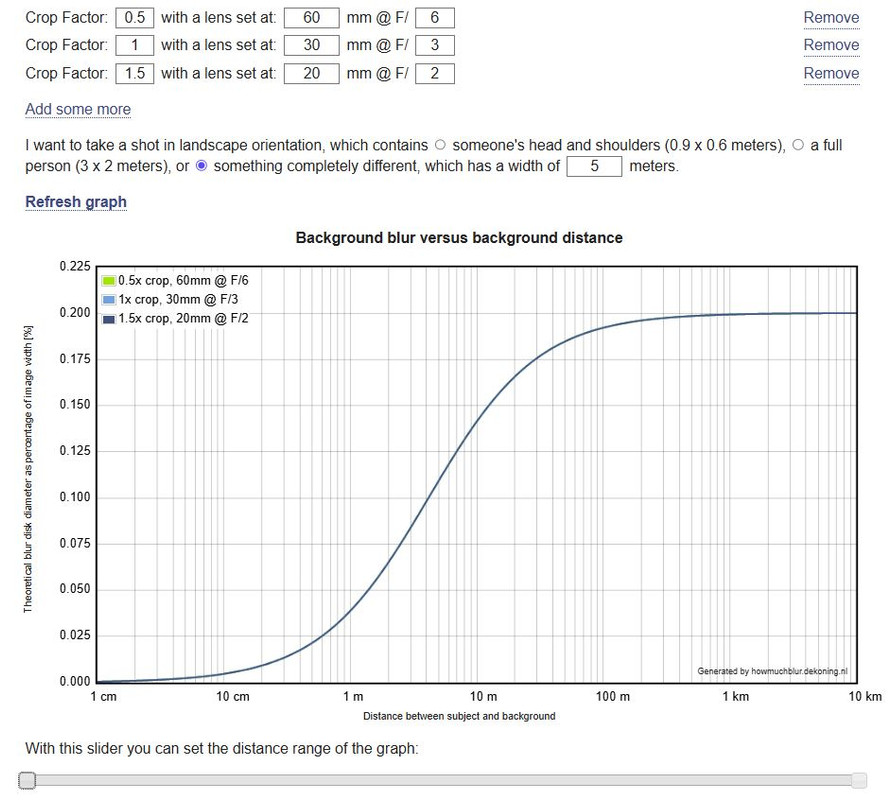Click focal length field showing 60 mm
This screenshot has width=892, height=800.
click(x=312, y=18)
